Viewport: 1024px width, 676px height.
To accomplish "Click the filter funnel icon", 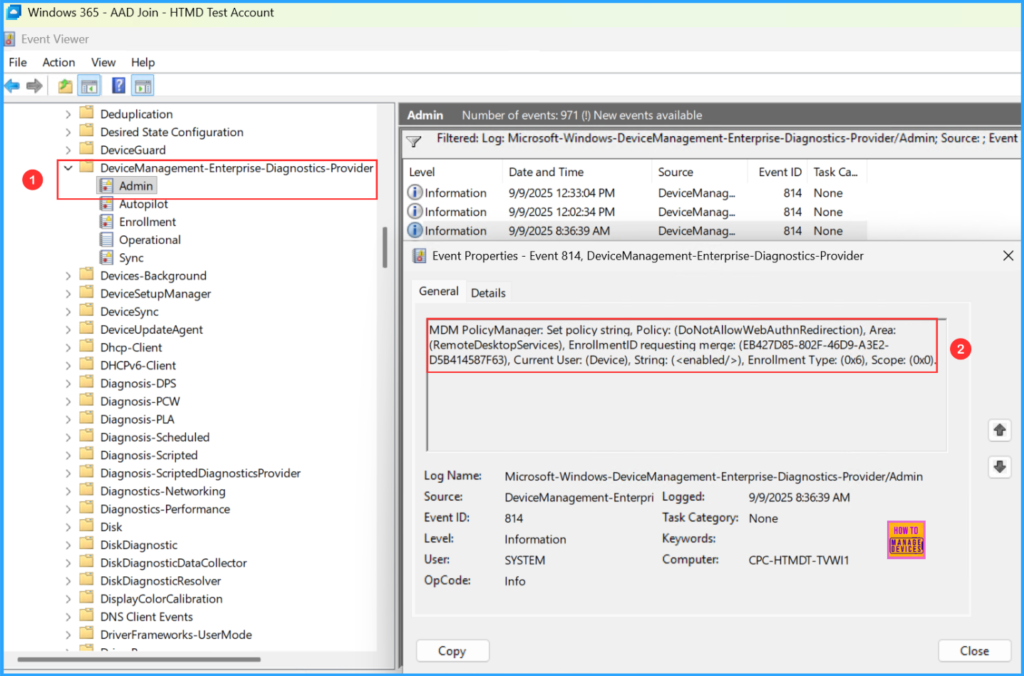I will (414, 141).
